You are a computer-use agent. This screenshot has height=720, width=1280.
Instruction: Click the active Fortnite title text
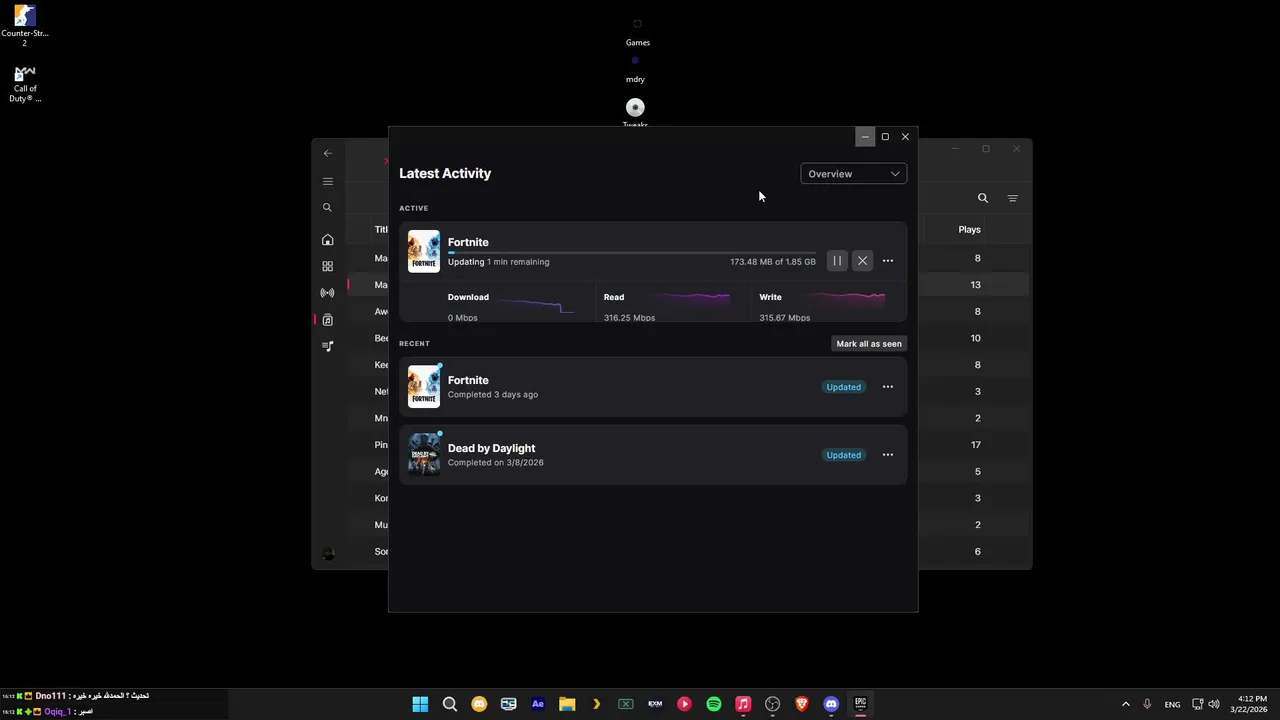[468, 242]
